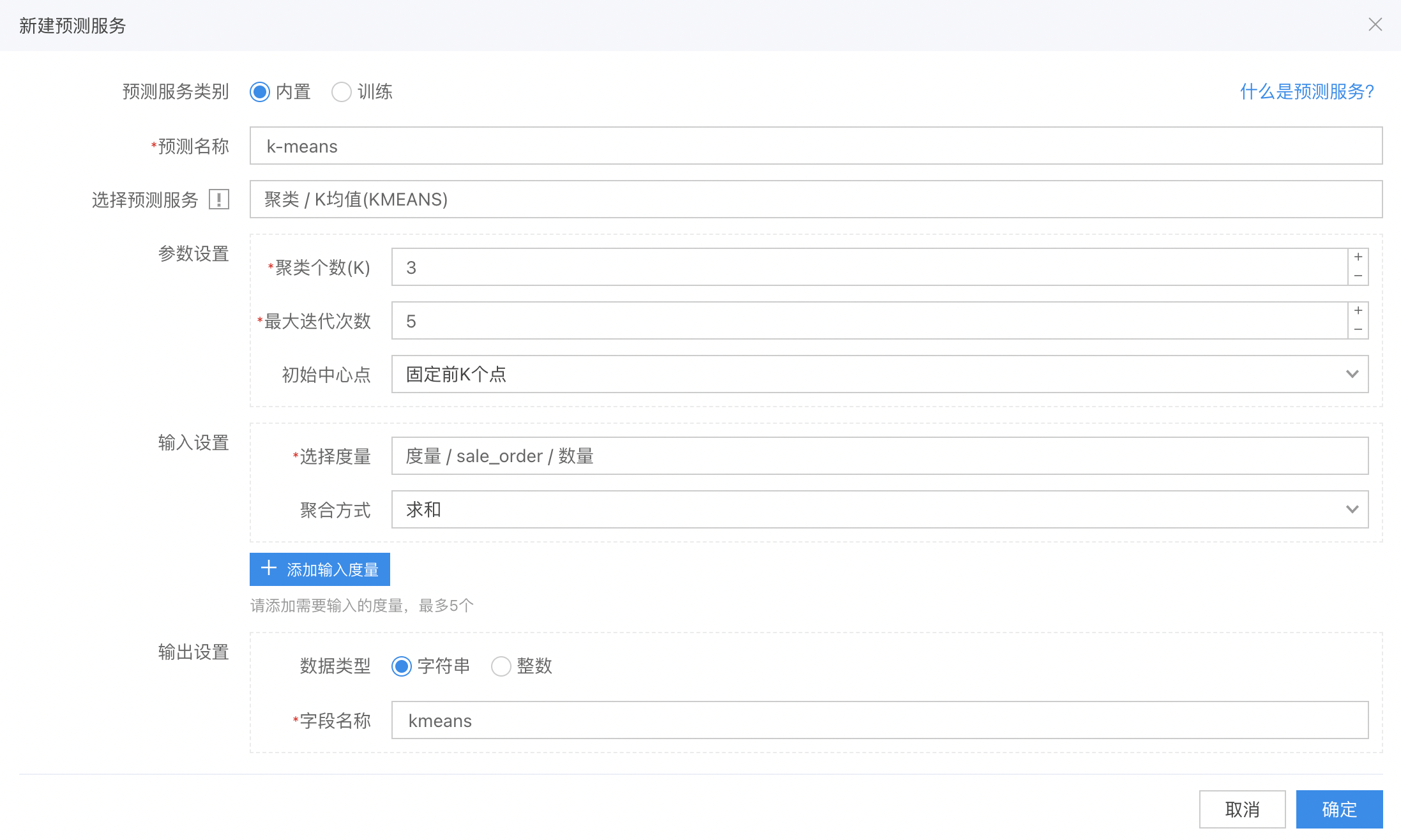Click the info icon beside 选择预测服务
This screenshot has height=840, width=1401.
(x=219, y=200)
